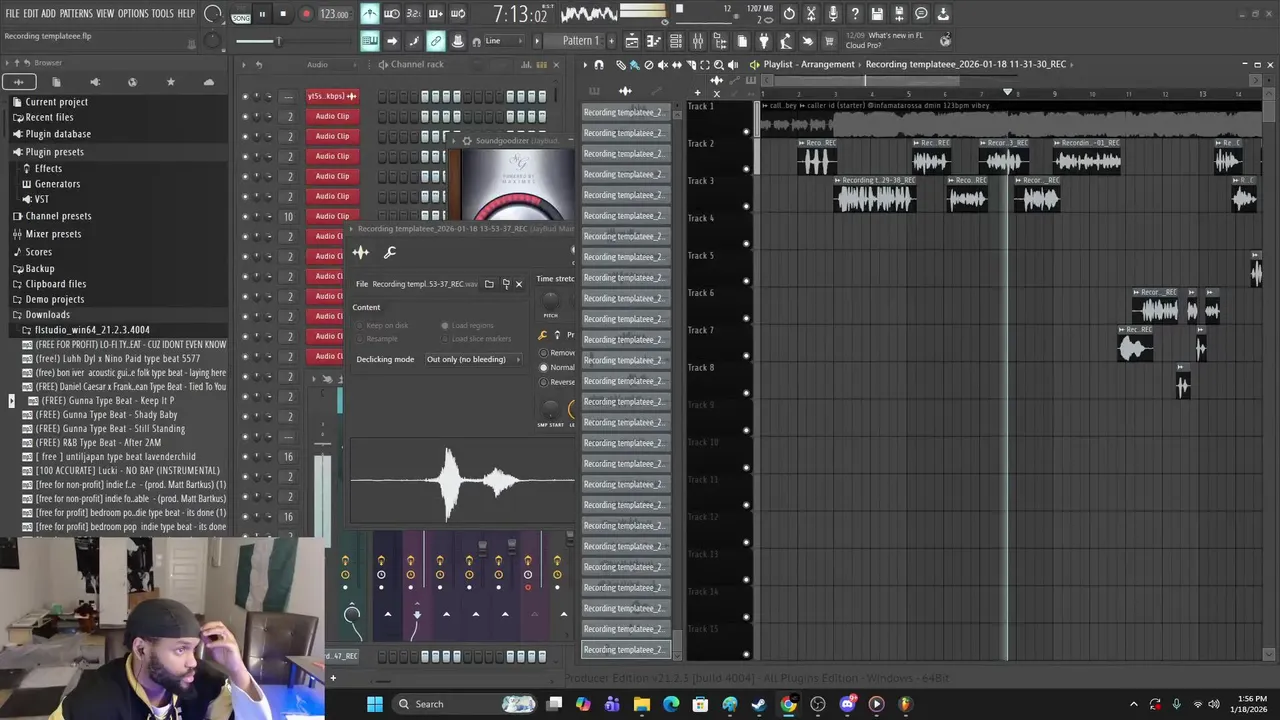Open the View playlist icon

pyautogui.click(x=632, y=41)
